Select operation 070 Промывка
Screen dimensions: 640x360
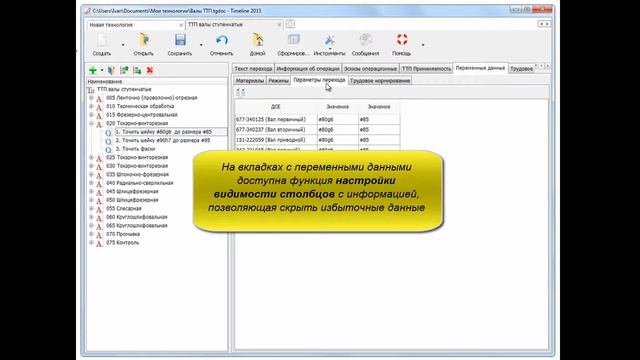point(123,234)
